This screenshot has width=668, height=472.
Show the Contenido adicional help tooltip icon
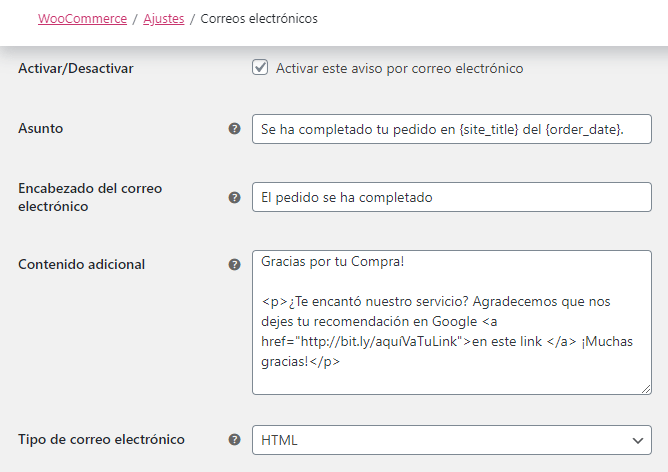coord(234,265)
